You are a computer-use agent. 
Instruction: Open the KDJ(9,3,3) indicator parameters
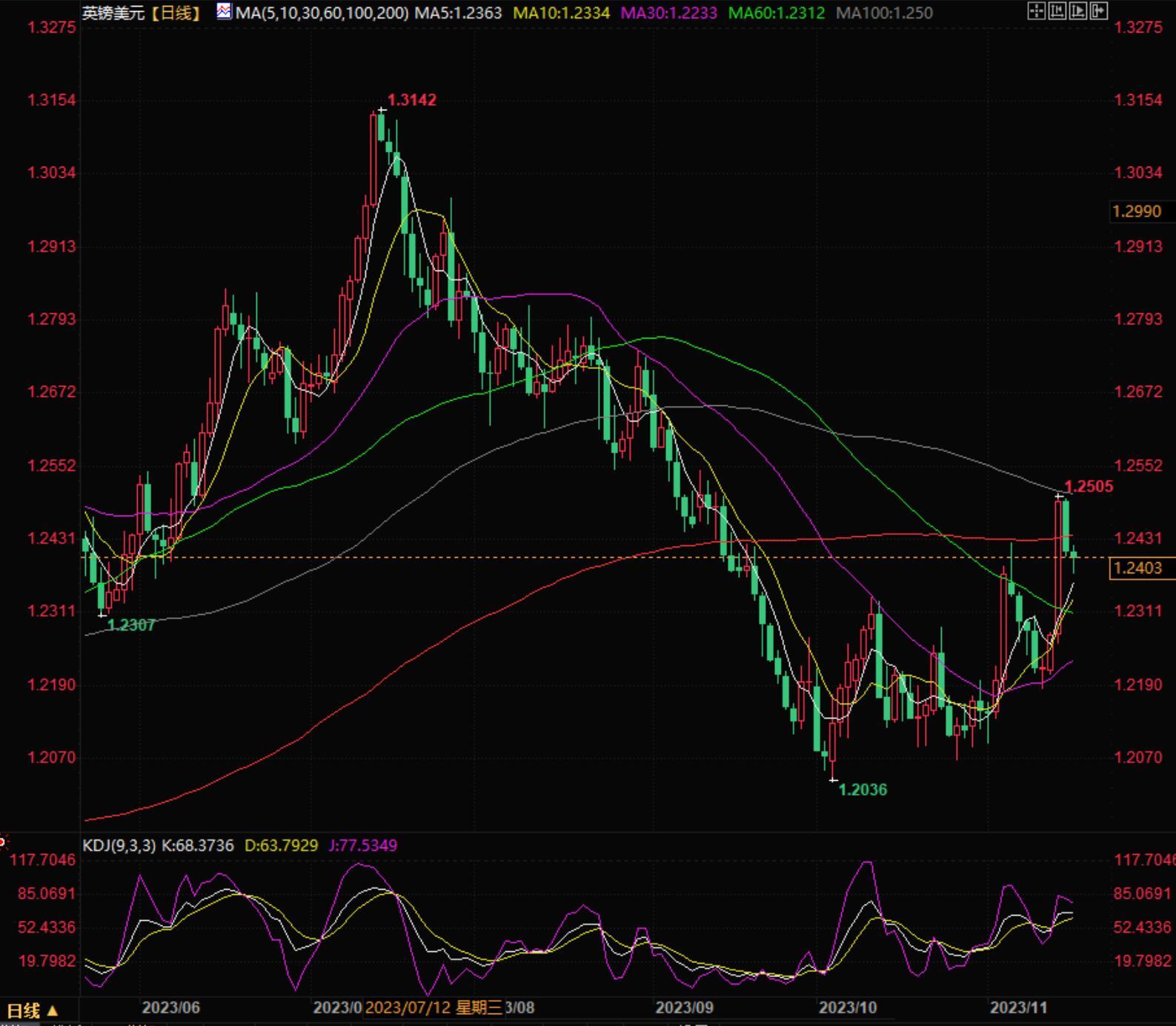tap(119, 845)
